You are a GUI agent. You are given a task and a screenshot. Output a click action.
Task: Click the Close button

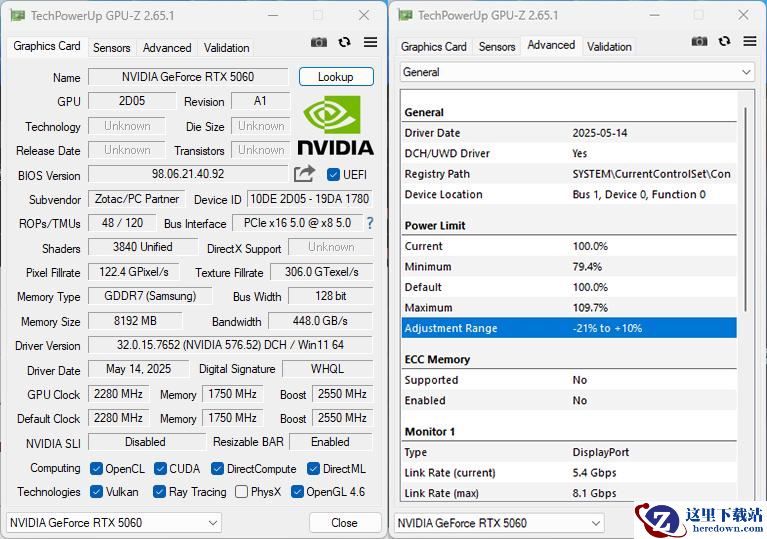[345, 523]
